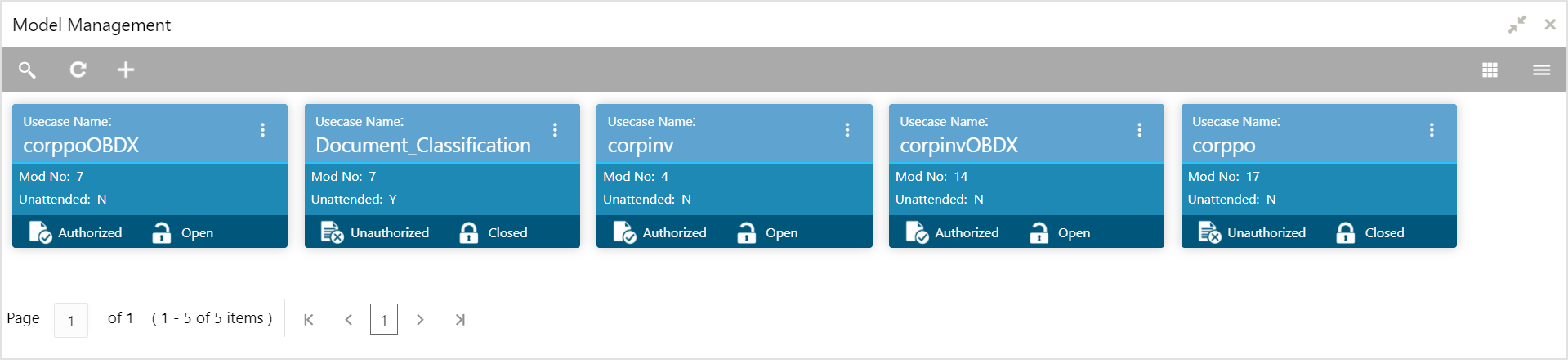The height and width of the screenshot is (360, 1568).
Task: Click the Closed label on Document_Classification card
Action: [x=507, y=233]
